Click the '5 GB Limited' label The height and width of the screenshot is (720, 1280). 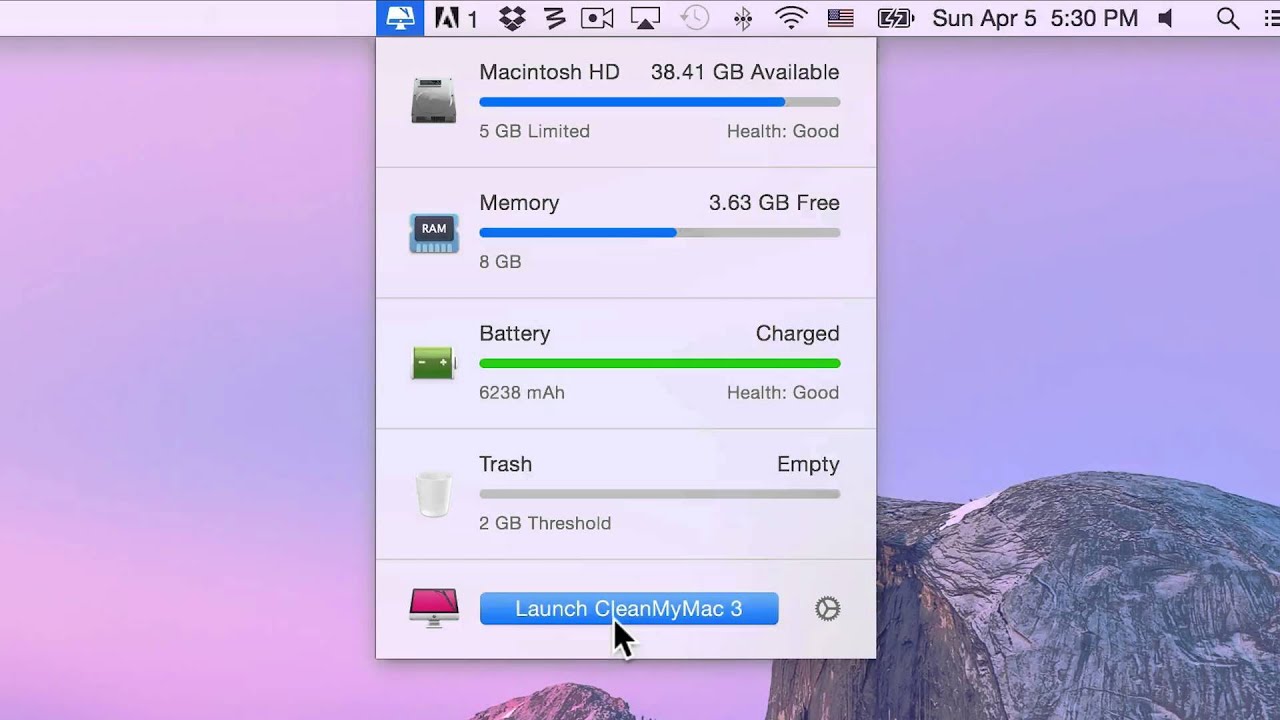pyautogui.click(x=534, y=131)
